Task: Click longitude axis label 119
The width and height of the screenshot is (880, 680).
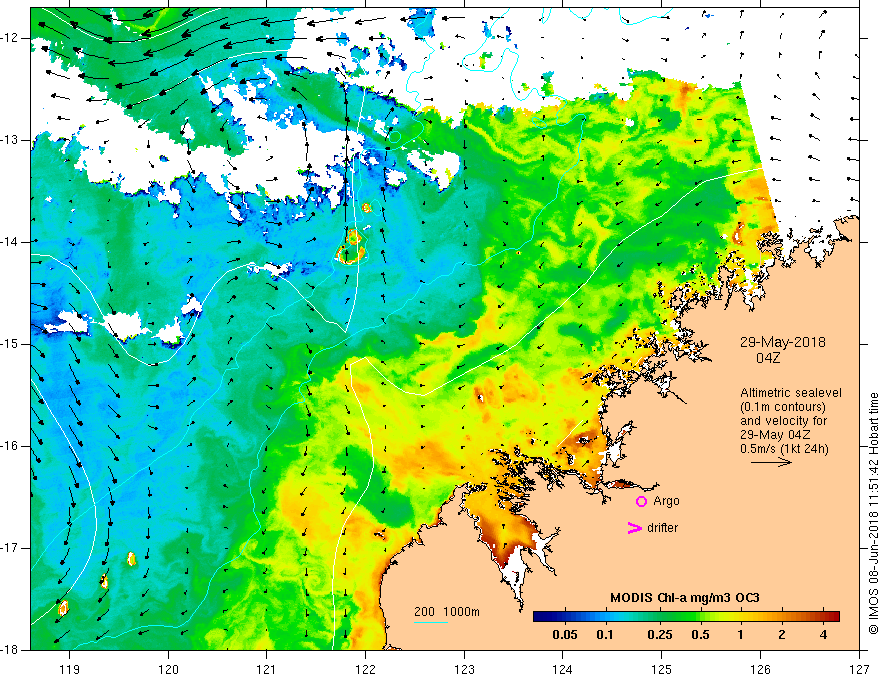Action: click(69, 669)
